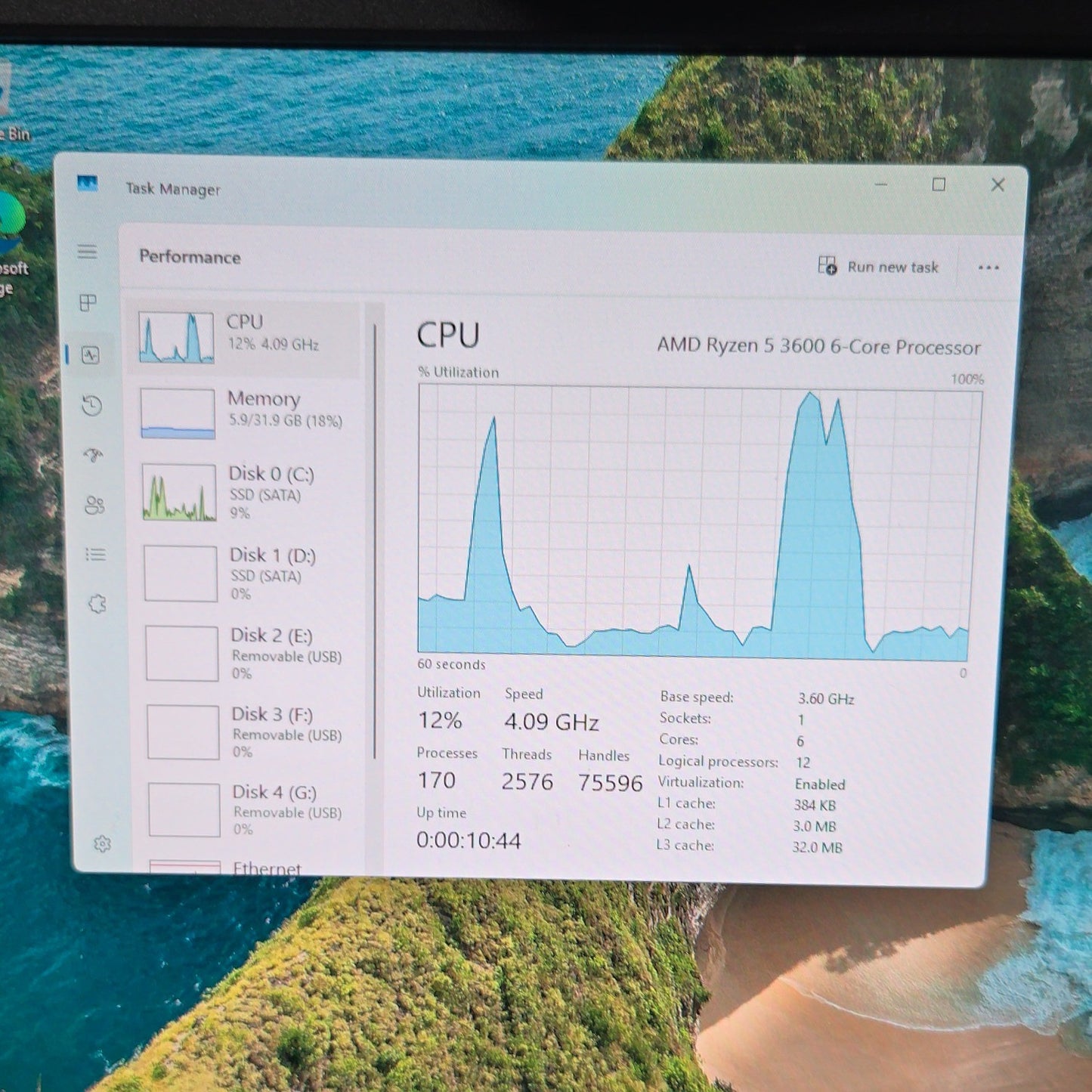1092x1092 pixels.
Task: Click the 'Performance' page heading
Action: 190,257
